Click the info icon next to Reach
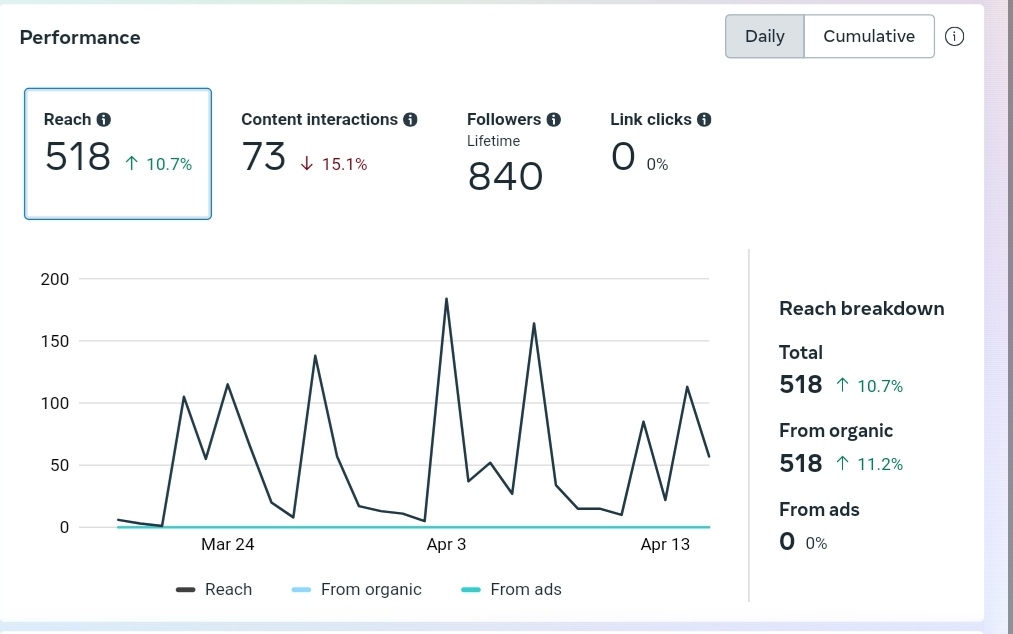This screenshot has width=1013, height=634. 103,120
